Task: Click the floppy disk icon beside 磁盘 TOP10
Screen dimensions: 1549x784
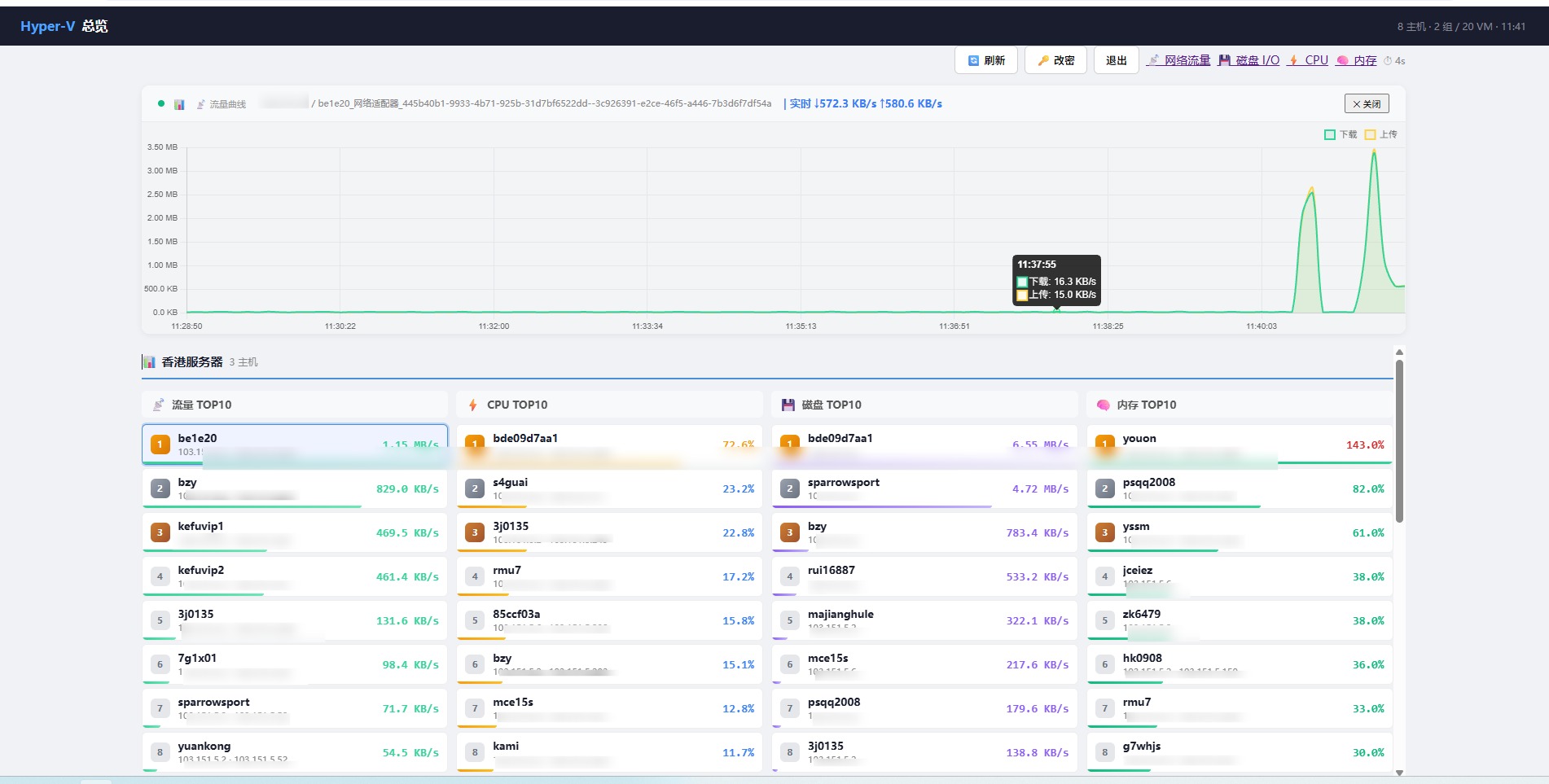Action: [x=788, y=405]
